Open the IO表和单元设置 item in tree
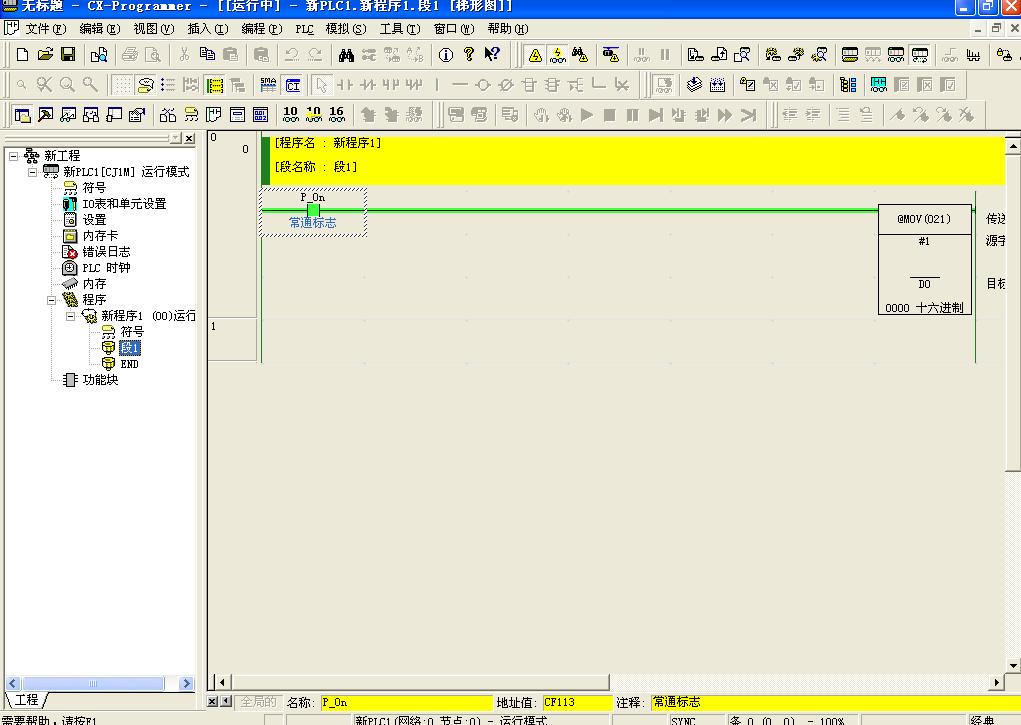The image size is (1021, 725). tap(123, 204)
